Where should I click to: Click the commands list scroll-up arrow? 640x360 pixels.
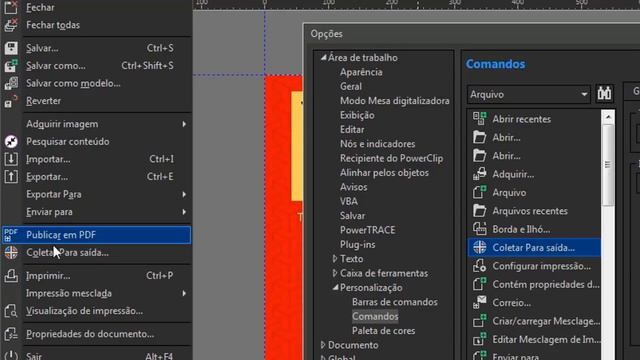pyautogui.click(x=608, y=117)
